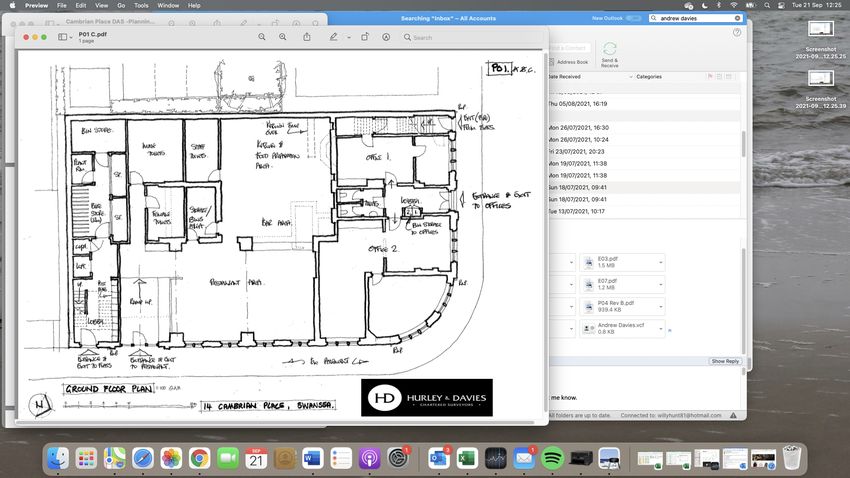Click the Outlook search field with 'andrew davies'
This screenshot has width=850, height=478.
click(696, 18)
